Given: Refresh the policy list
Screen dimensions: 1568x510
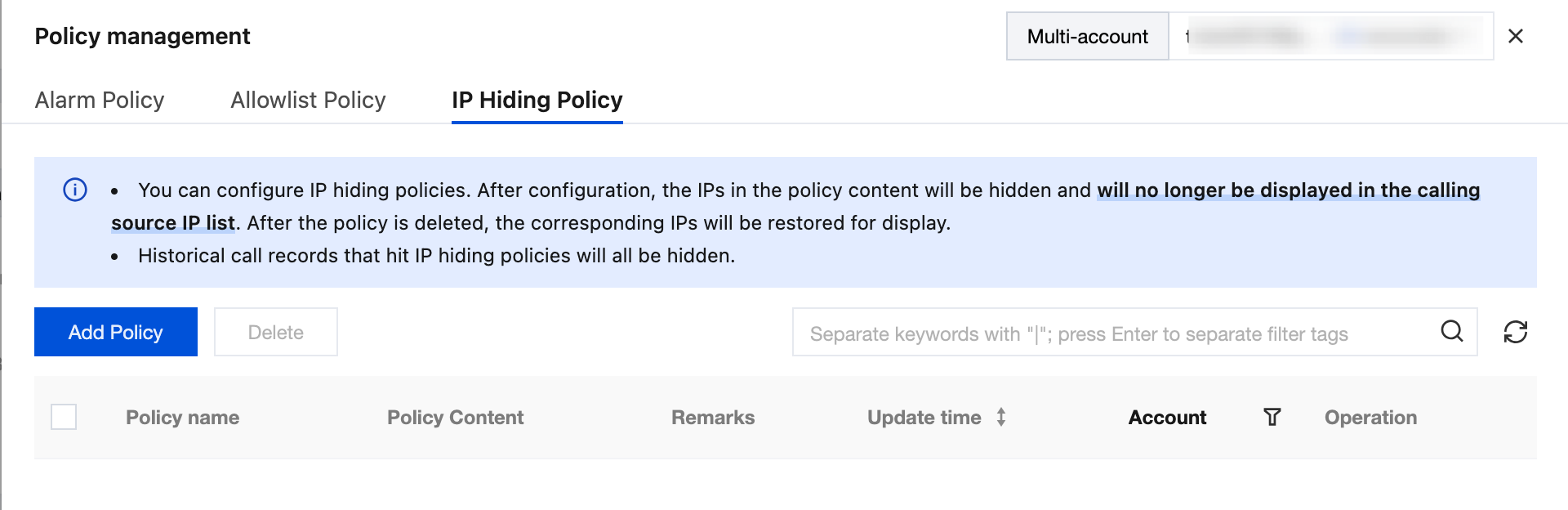Looking at the screenshot, I should tap(1515, 332).
